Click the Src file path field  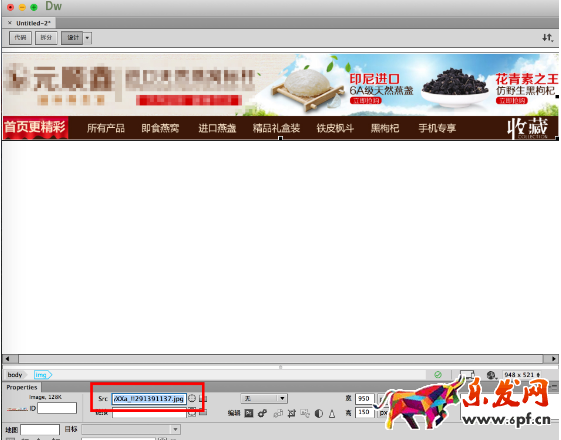click(x=149, y=399)
